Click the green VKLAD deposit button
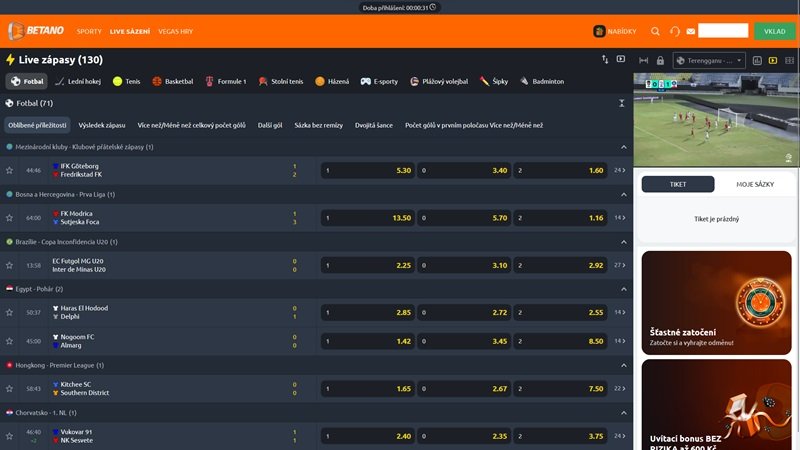 click(x=774, y=31)
